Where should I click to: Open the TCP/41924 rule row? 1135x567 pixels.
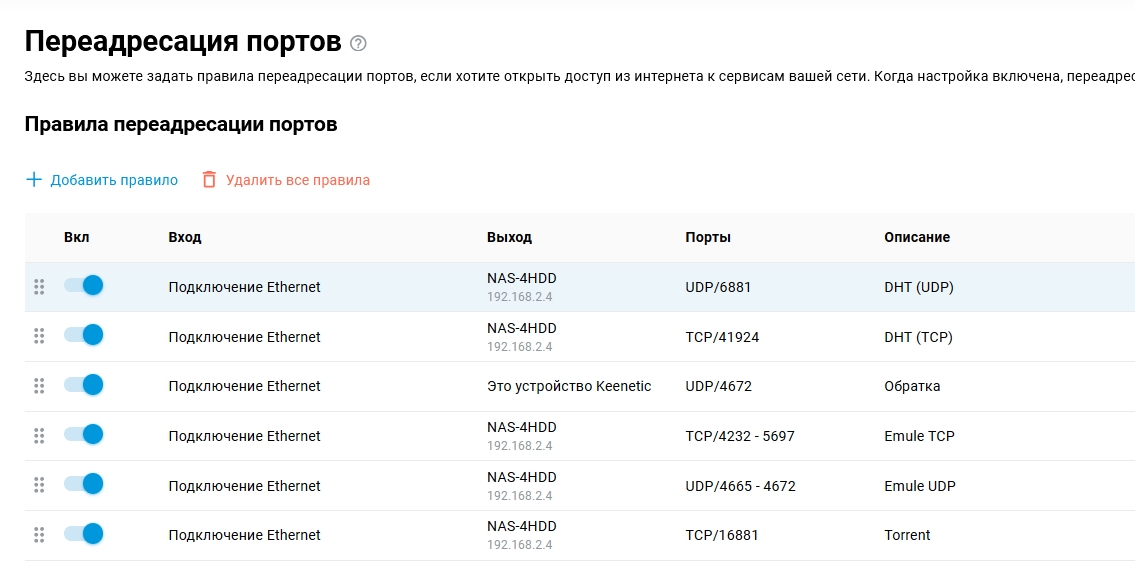click(722, 337)
